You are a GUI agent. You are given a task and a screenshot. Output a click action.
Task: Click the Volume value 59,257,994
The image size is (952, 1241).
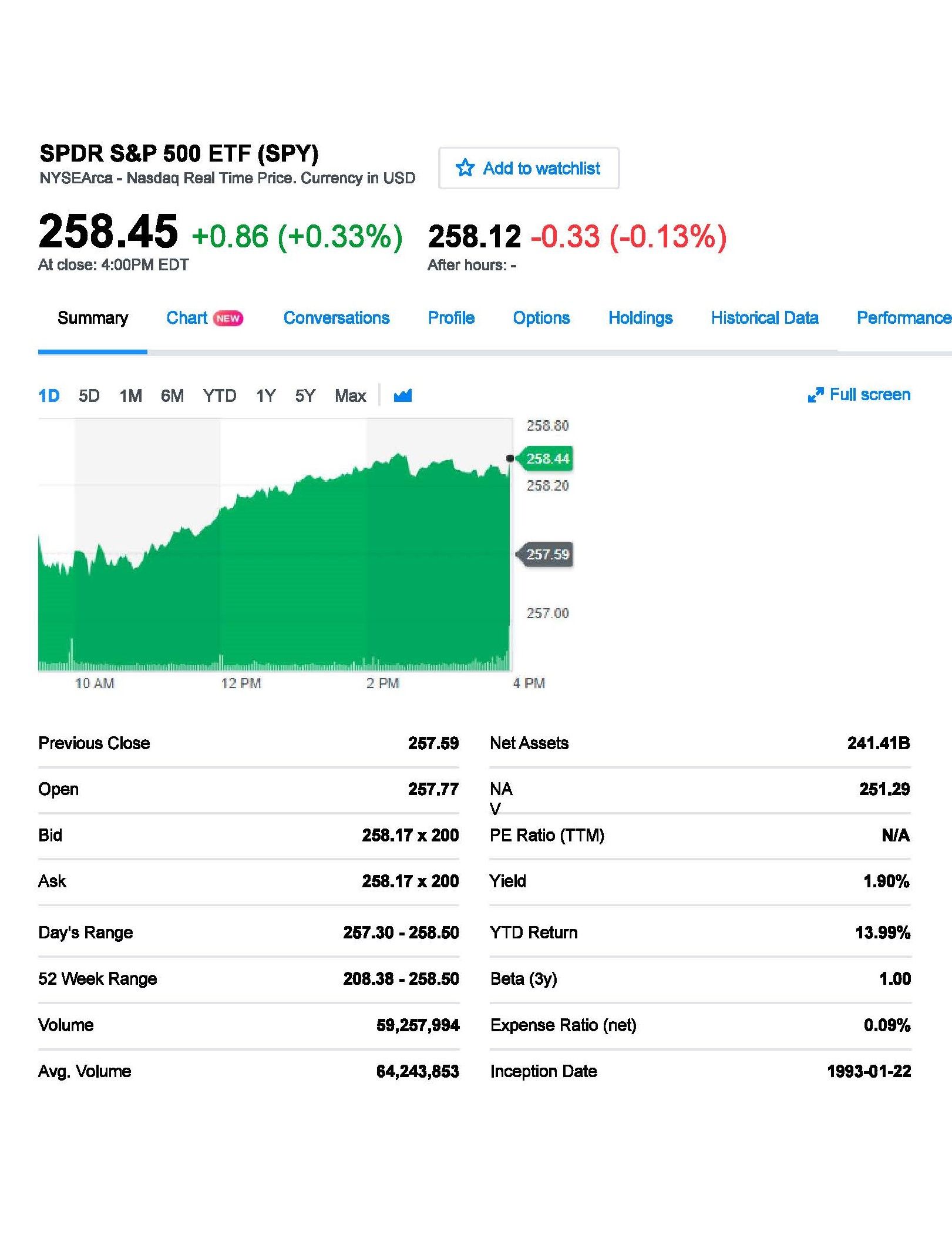pos(418,1025)
